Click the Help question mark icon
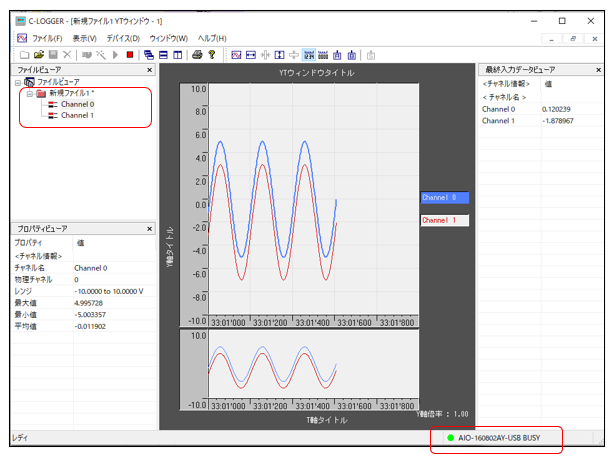 click(212, 54)
